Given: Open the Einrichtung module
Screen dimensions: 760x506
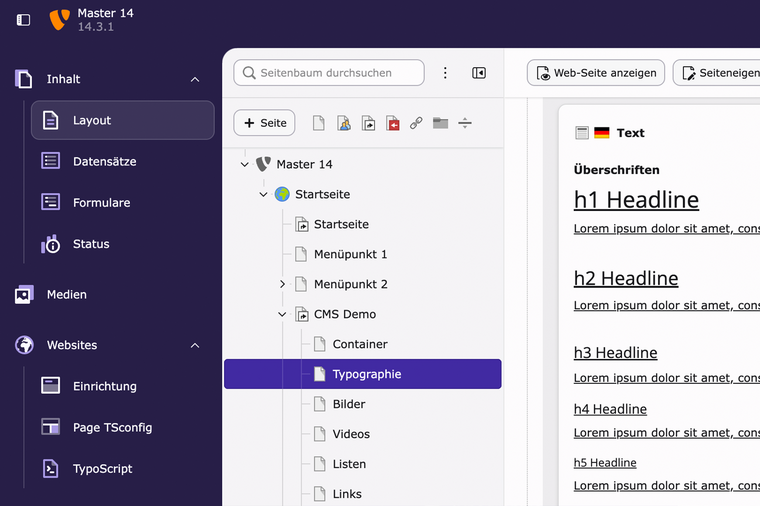Looking at the screenshot, I should click(123, 386).
